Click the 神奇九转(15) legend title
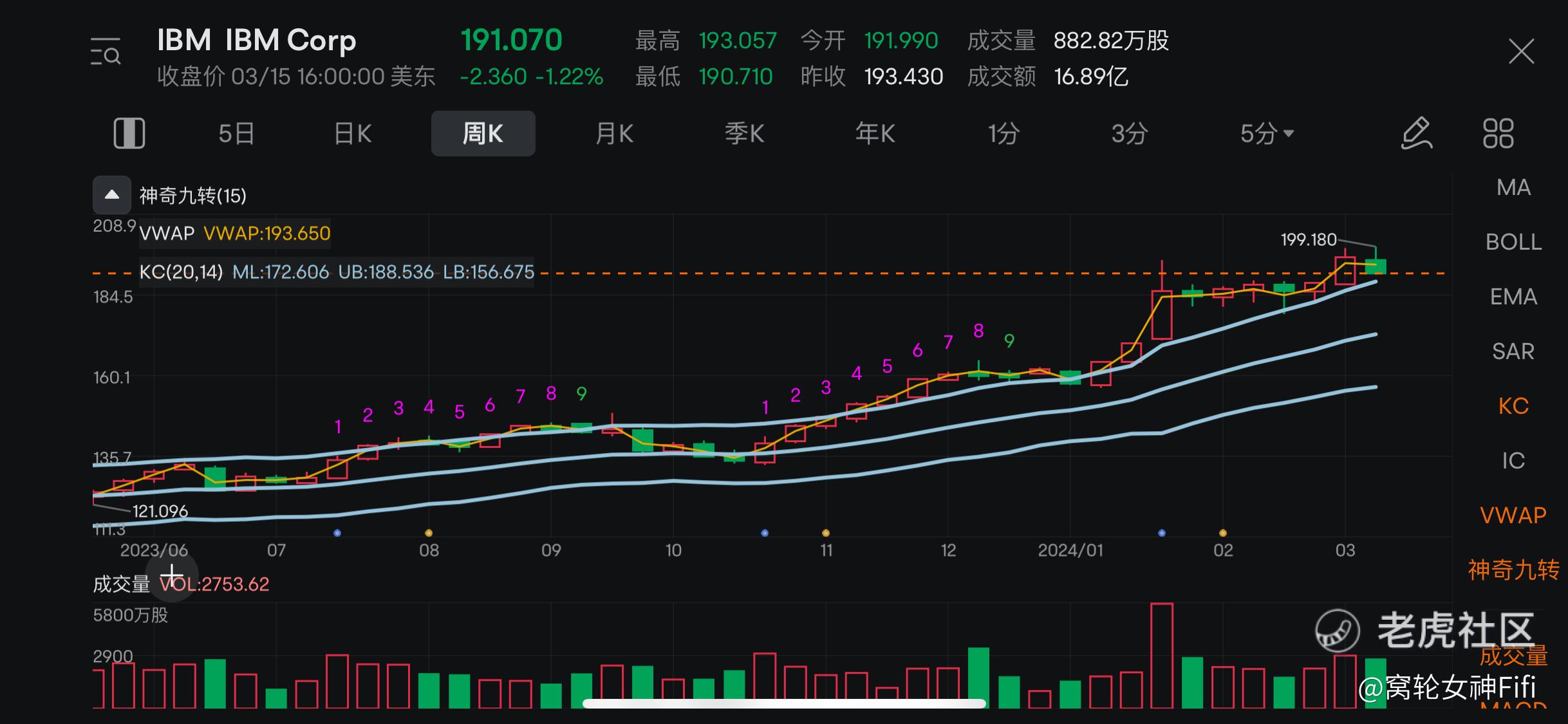1568x724 pixels. point(193,196)
